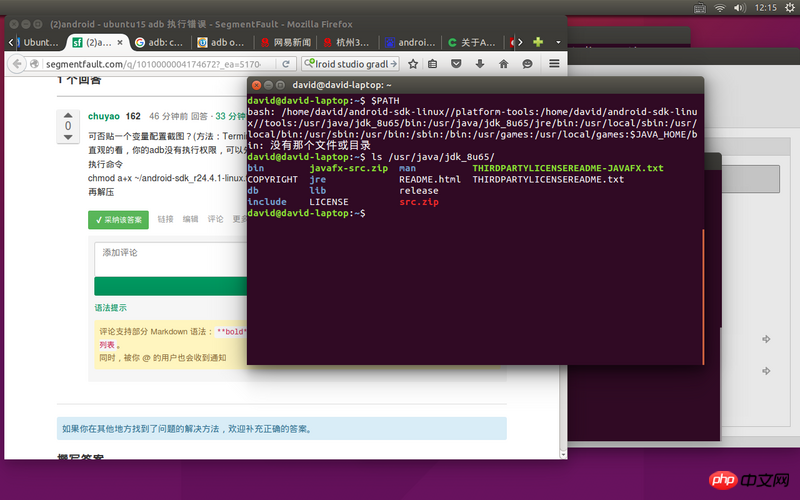This screenshot has width=800, height=500.
Task: Click lower right arrow in background window
Action: pos(766,371)
